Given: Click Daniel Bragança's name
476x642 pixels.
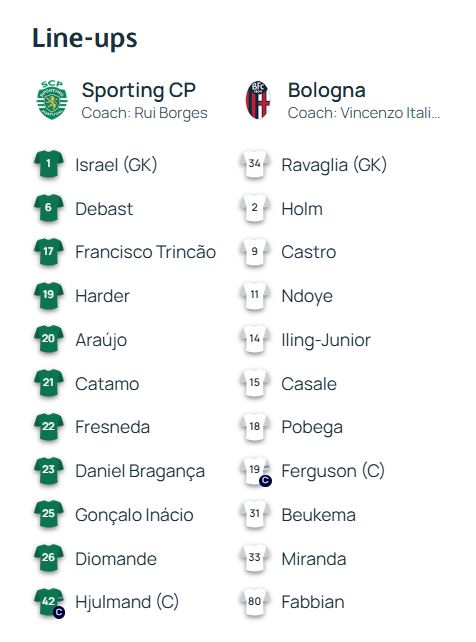Looking at the screenshot, I should point(140,472).
